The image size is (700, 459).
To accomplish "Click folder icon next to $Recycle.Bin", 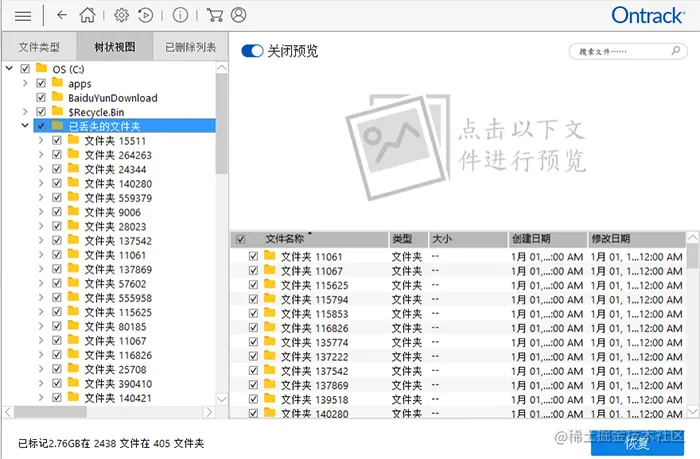I will (x=58, y=111).
